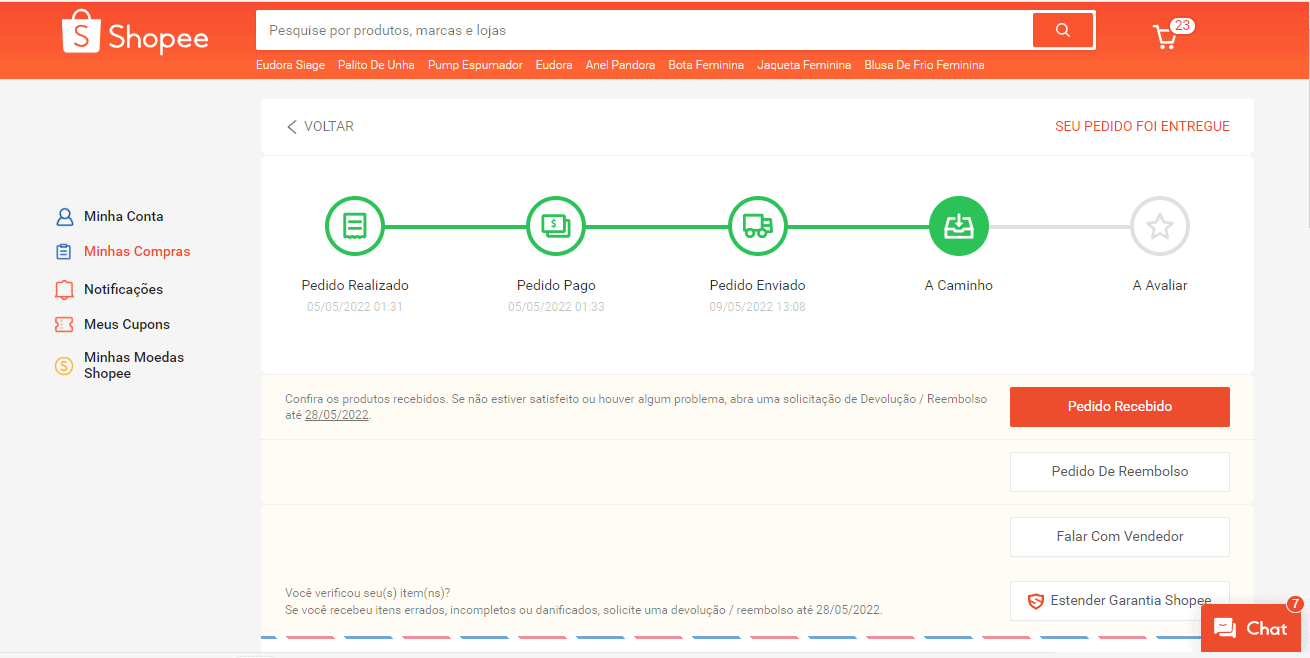Click the Meus Cupons icon
The image size is (1310, 658).
(64, 324)
